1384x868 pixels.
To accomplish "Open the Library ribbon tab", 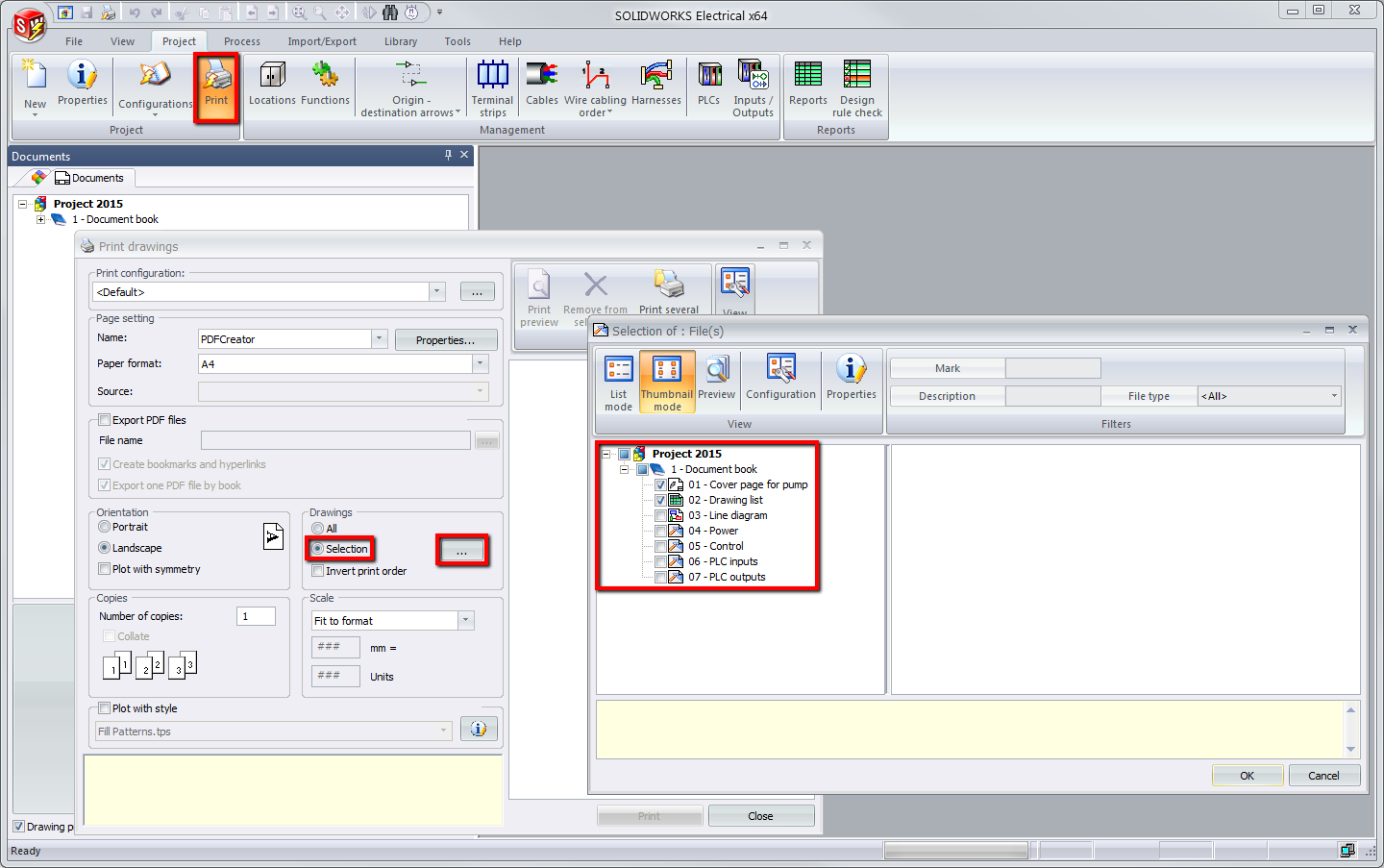I will coord(401,41).
